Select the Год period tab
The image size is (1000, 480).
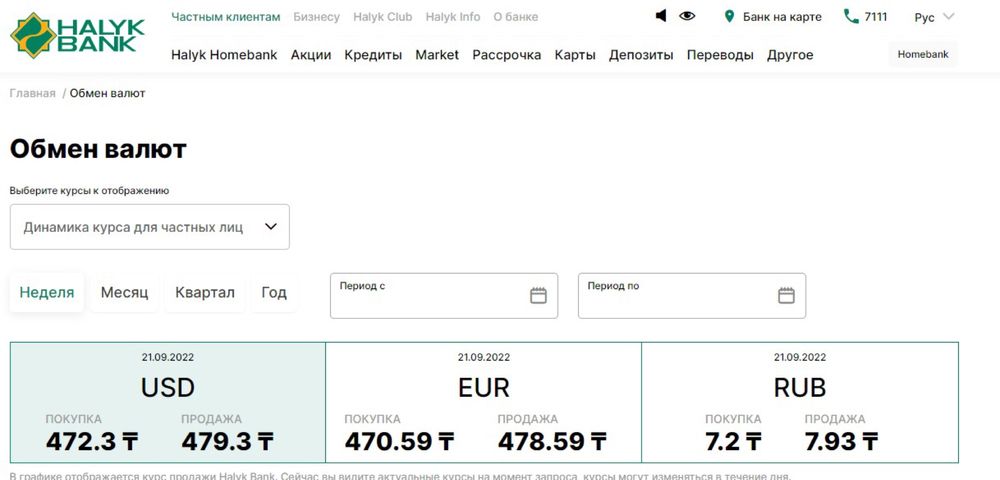click(274, 293)
